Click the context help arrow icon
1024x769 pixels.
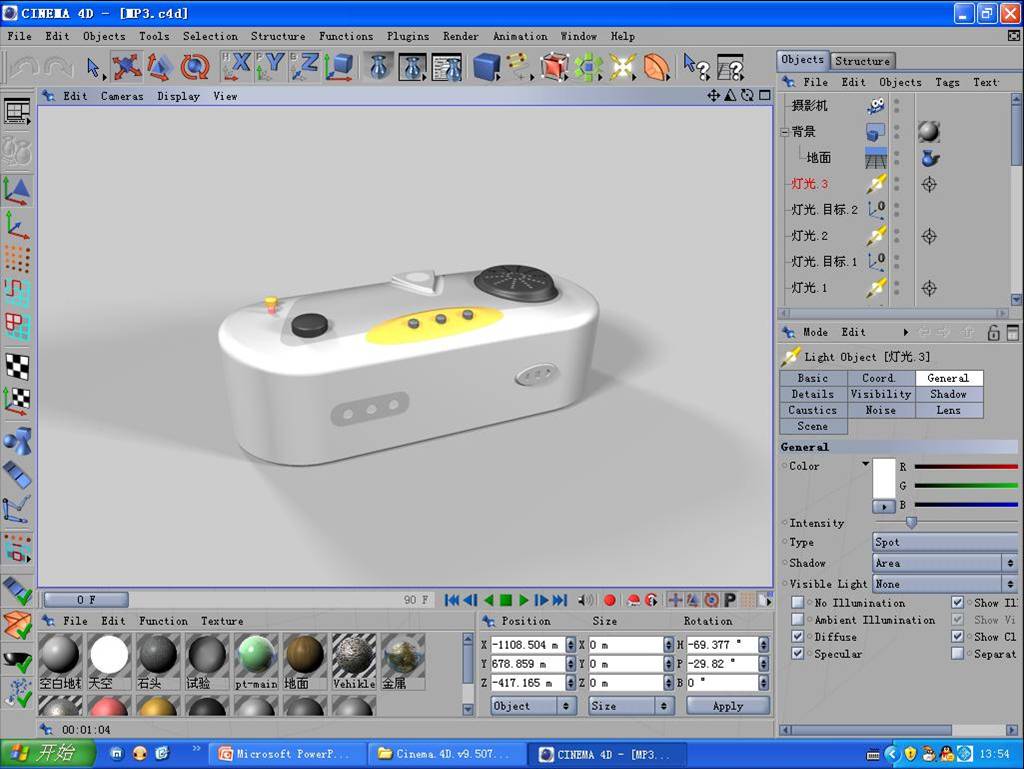696,67
